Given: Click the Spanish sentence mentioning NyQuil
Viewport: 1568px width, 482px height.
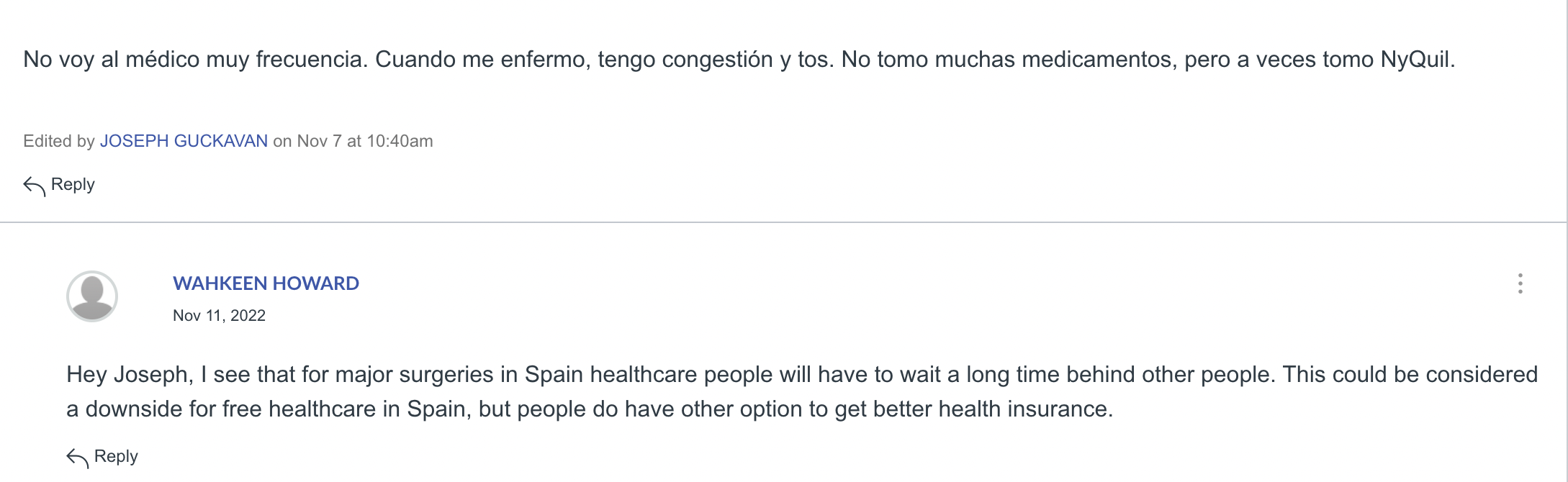Looking at the screenshot, I should (x=1148, y=59).
